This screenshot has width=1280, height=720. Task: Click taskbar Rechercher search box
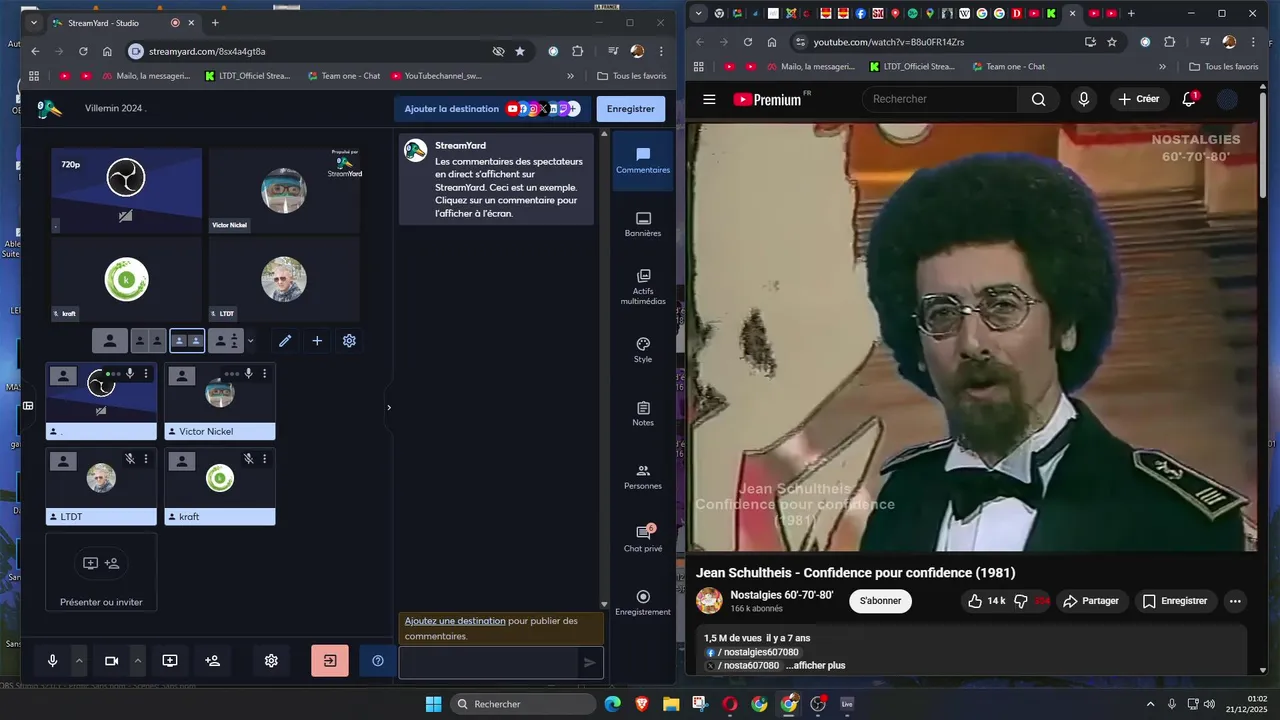523,704
